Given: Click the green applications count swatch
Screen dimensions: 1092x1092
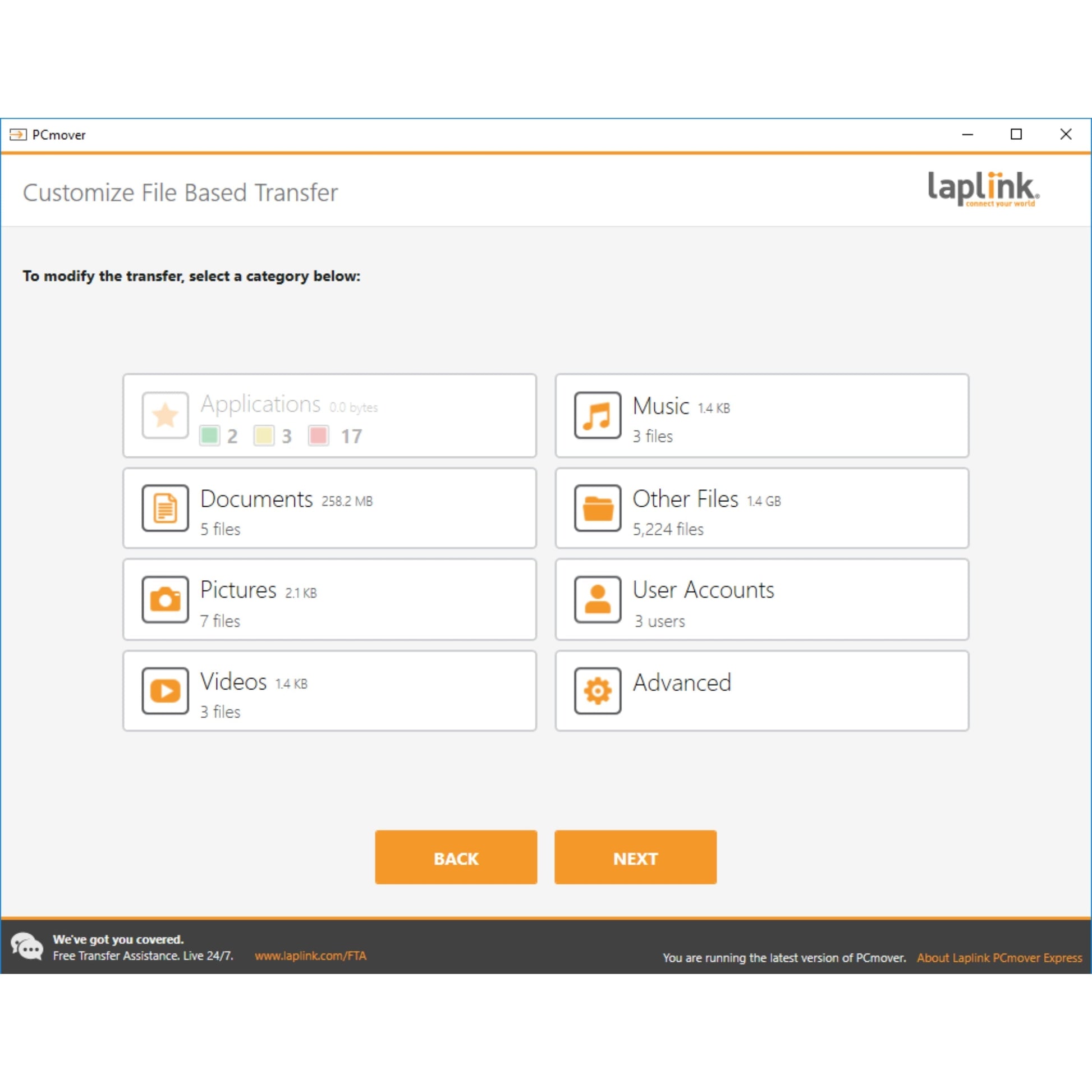Looking at the screenshot, I should (x=210, y=436).
